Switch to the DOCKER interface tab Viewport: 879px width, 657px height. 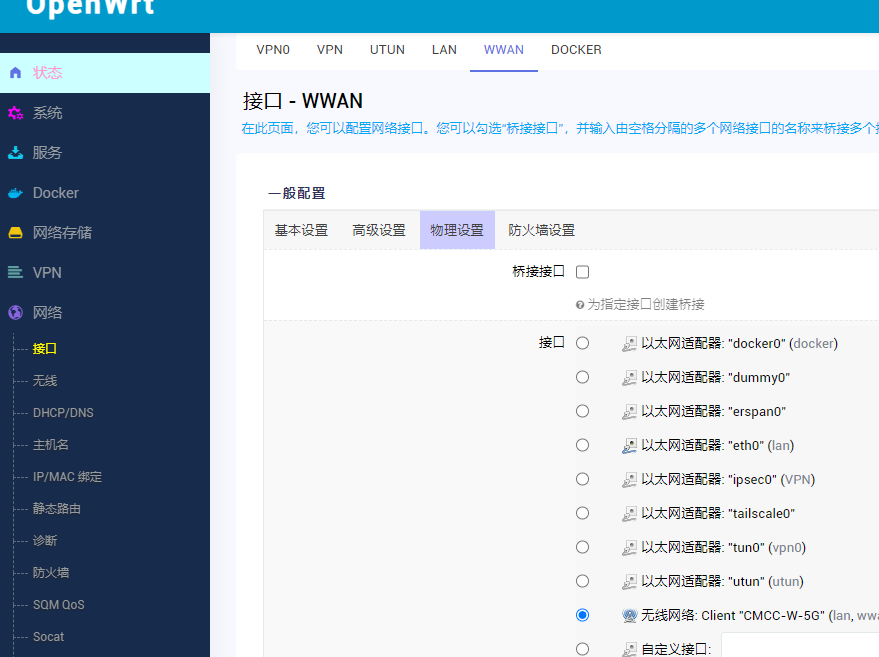coord(576,50)
